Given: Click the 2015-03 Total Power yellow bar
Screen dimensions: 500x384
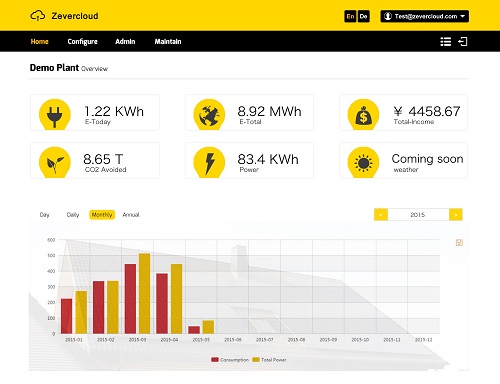Looking at the screenshot, I should (144, 293).
